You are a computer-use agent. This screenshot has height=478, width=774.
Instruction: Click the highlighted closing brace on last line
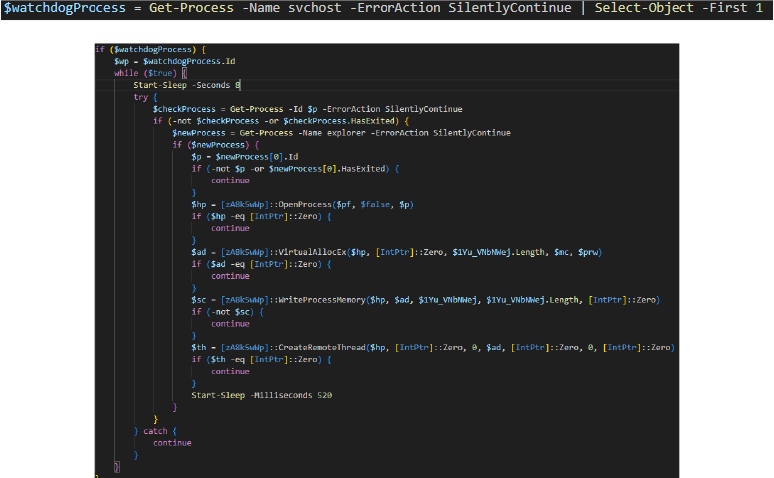(x=117, y=466)
